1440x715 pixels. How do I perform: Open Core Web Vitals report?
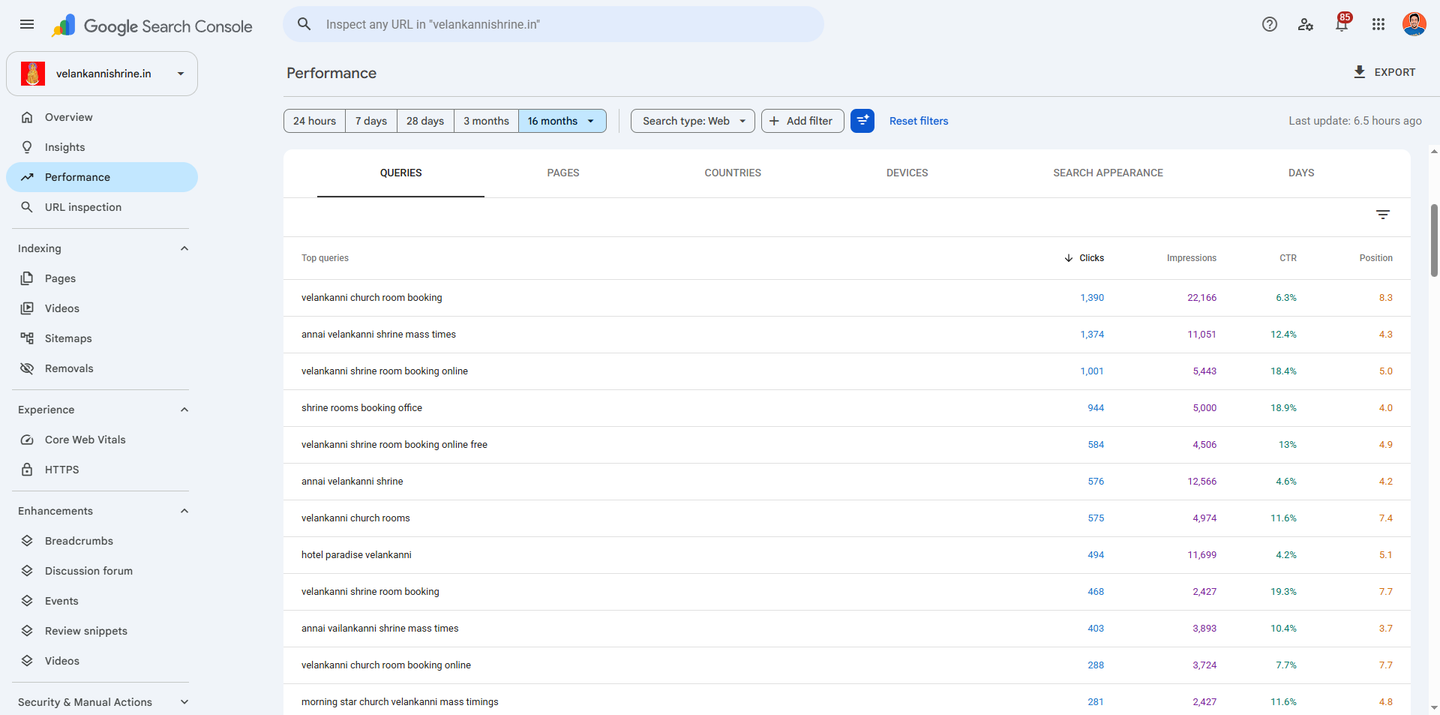coord(102,439)
